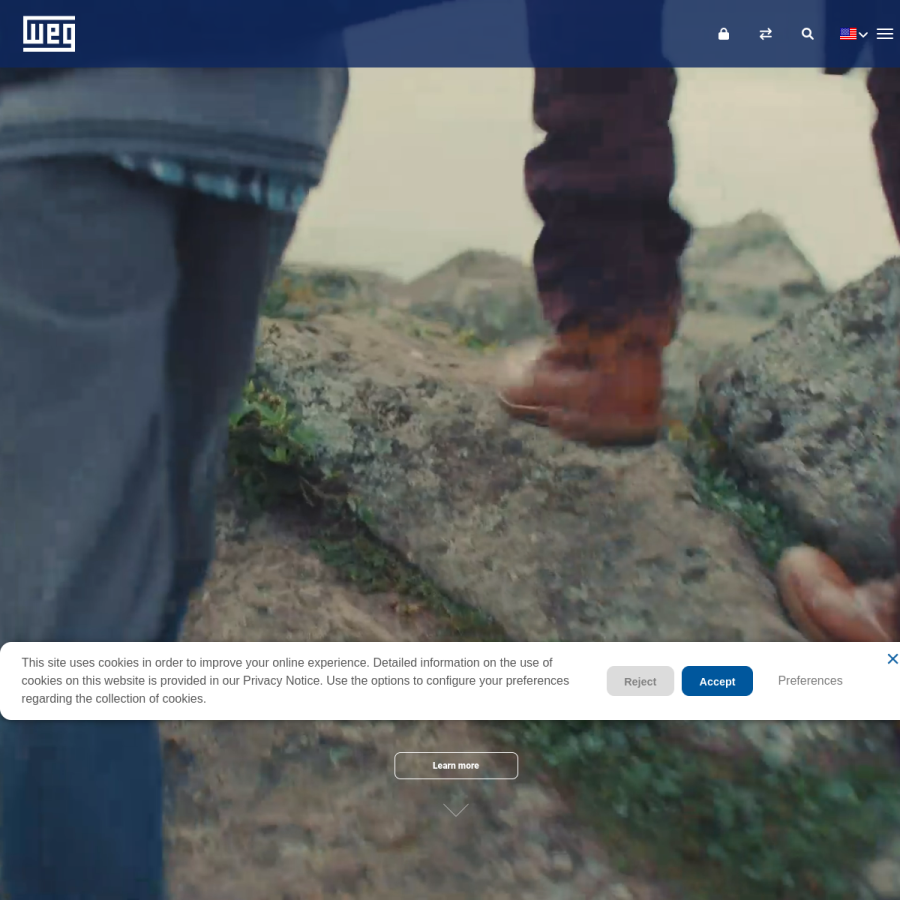Open the lock login icon
This screenshot has width=900, height=900.
(x=723, y=34)
